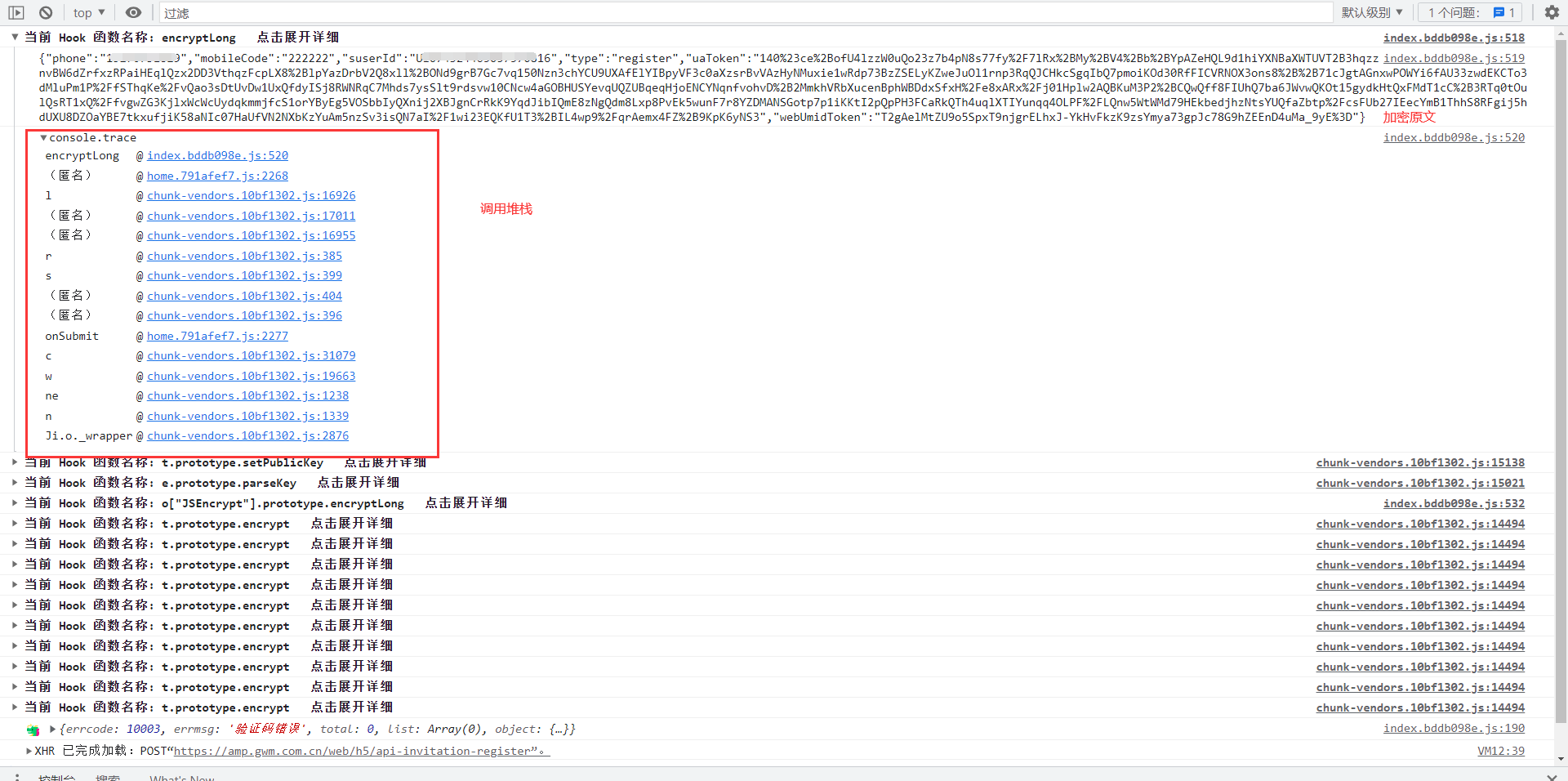Viewport: 1568px width, 781px height.
Task: Toggle the live expression eye icon
Action: 133,12
